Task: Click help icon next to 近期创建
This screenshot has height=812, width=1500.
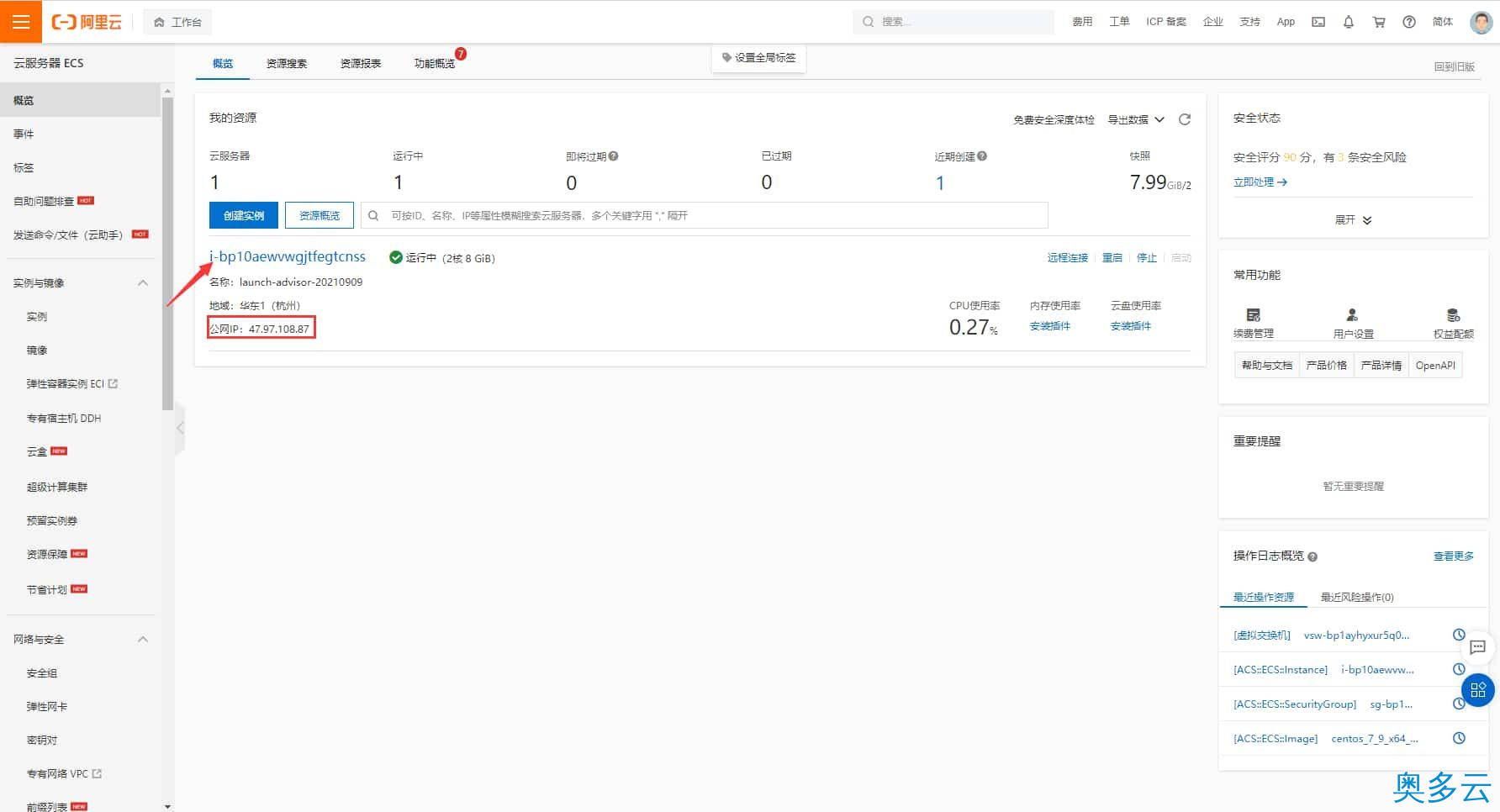Action: [x=982, y=156]
